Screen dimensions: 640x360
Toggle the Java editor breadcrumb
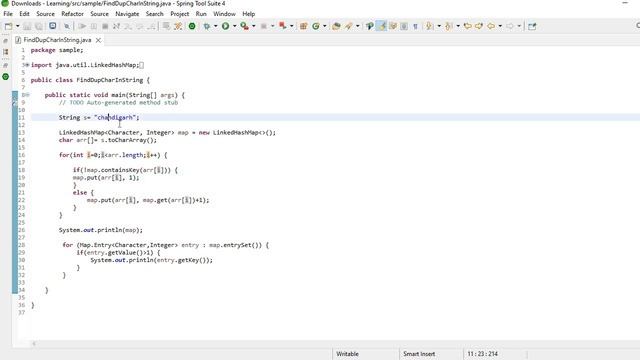[x=370, y=26]
